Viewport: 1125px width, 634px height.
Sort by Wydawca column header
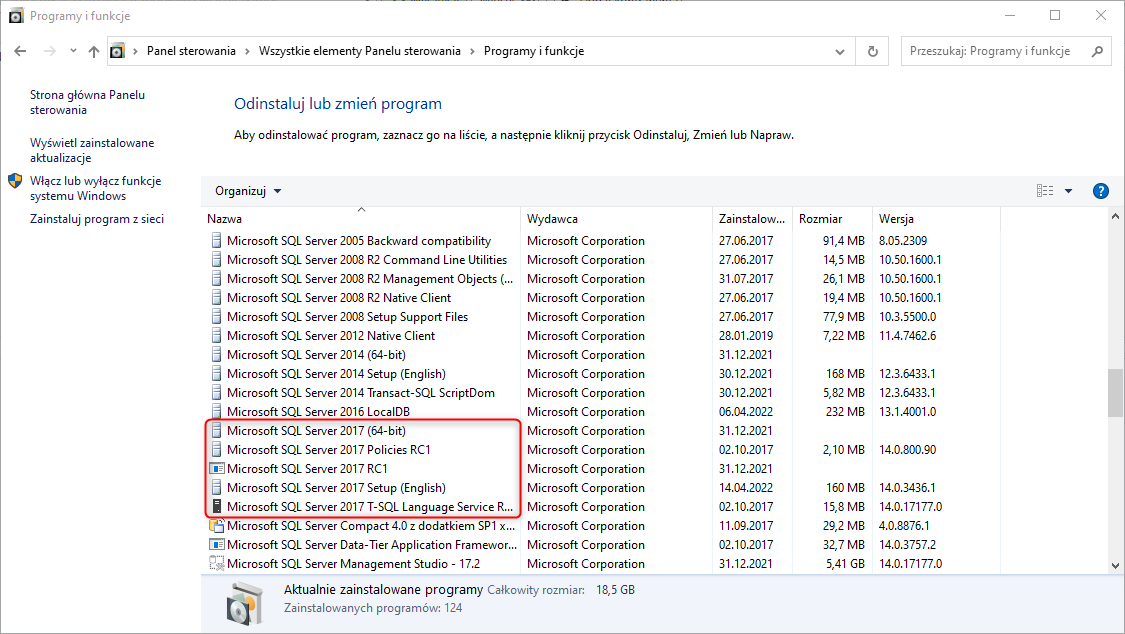point(616,219)
